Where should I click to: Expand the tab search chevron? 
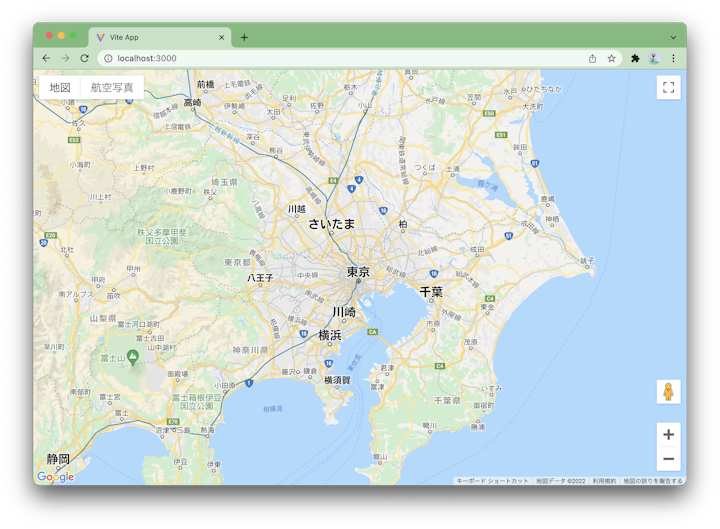[673, 37]
